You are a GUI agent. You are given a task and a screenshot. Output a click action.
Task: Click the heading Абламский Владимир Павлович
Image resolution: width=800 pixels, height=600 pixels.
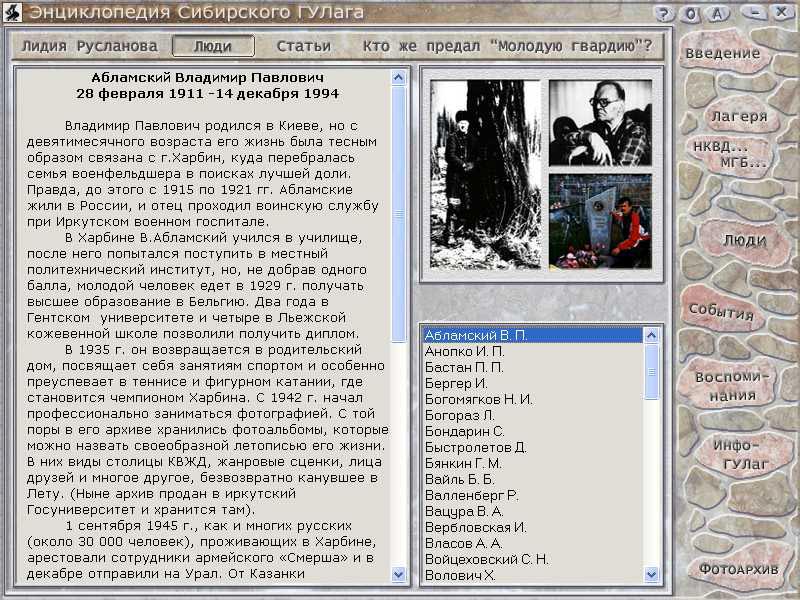click(x=207, y=78)
